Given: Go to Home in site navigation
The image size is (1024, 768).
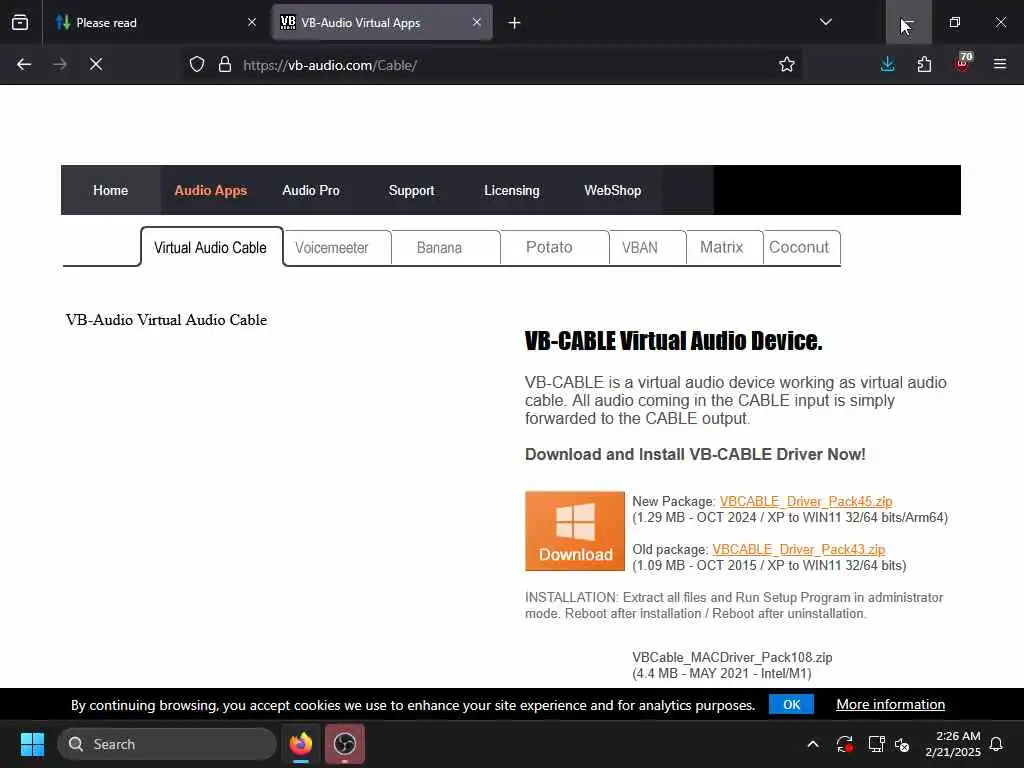Looking at the screenshot, I should (110, 191).
